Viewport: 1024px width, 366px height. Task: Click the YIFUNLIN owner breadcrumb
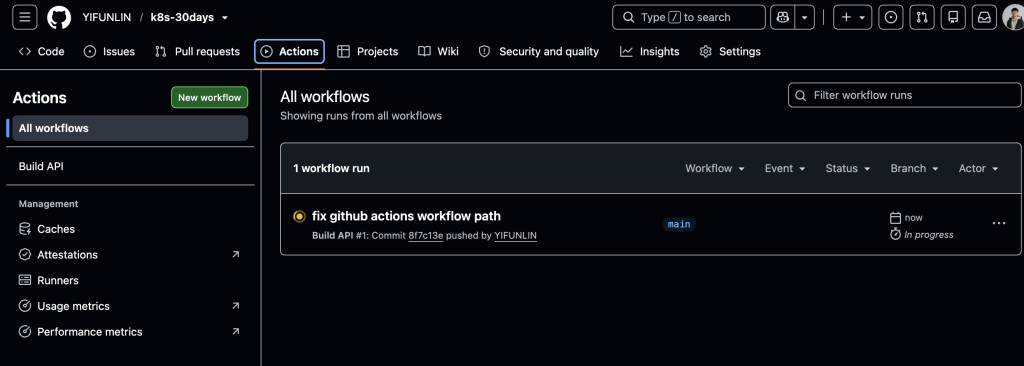point(106,18)
